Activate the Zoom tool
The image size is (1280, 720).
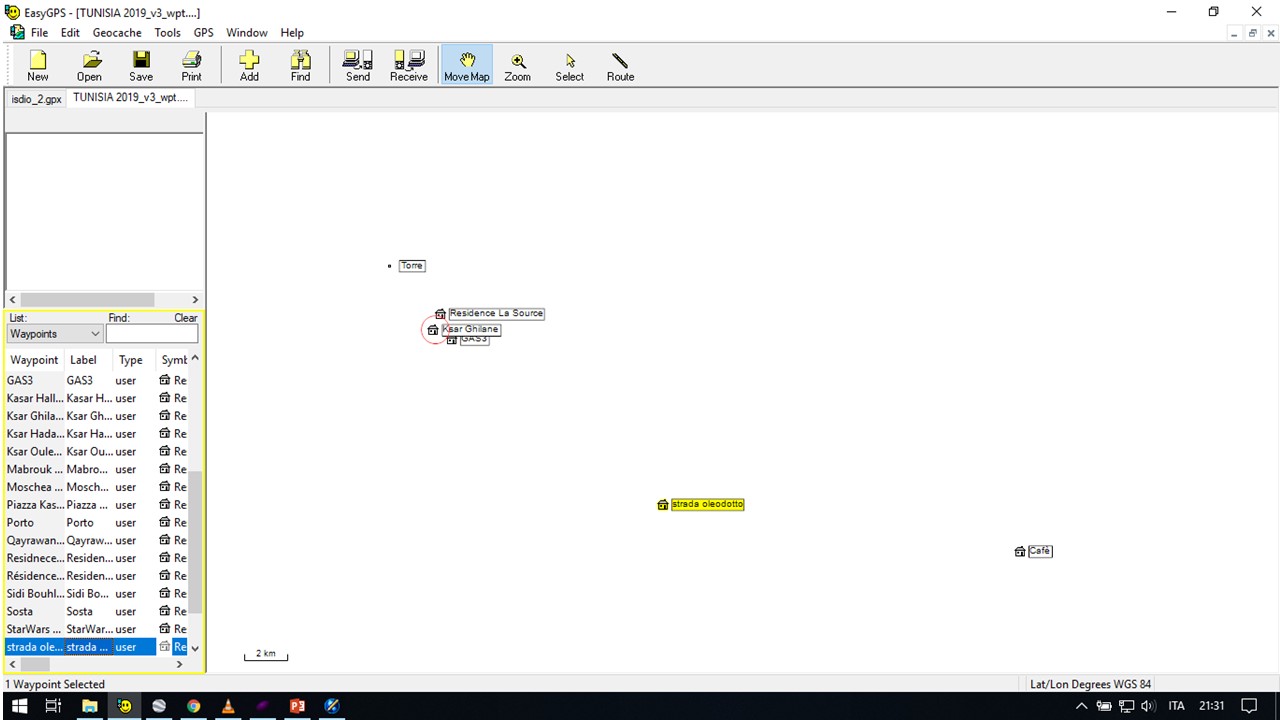(x=518, y=64)
